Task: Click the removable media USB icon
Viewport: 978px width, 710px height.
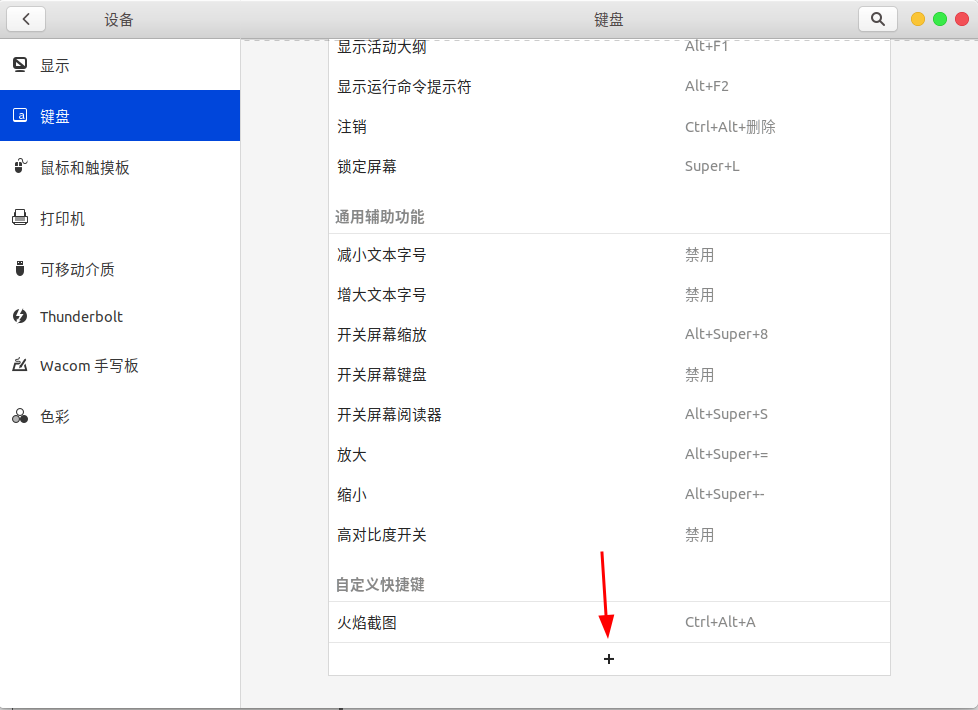Action: pos(20,269)
